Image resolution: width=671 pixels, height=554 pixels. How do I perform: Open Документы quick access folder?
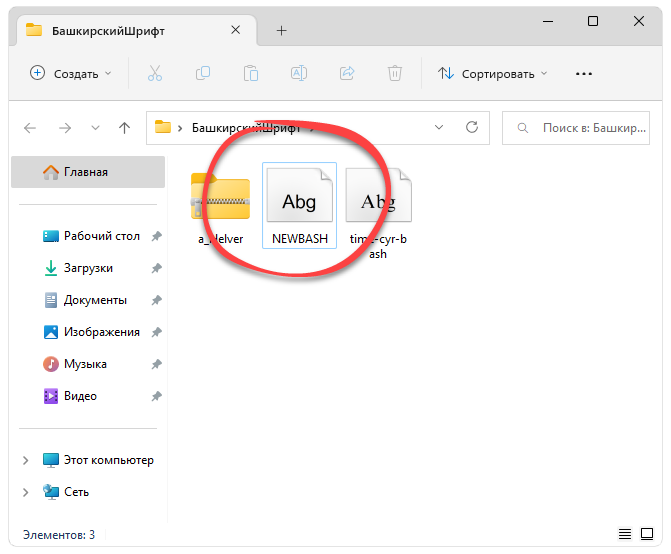click(85, 300)
